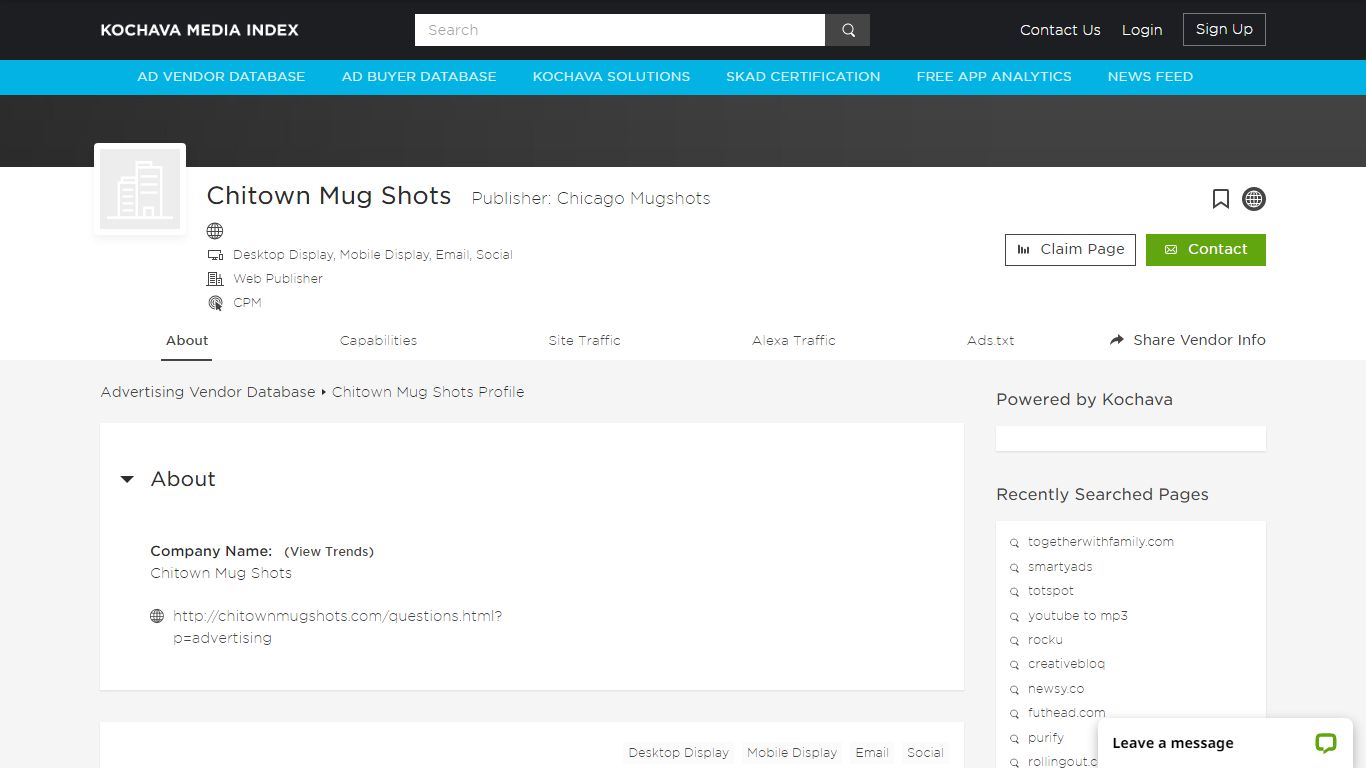Click Share Vendor Info

(x=1187, y=340)
